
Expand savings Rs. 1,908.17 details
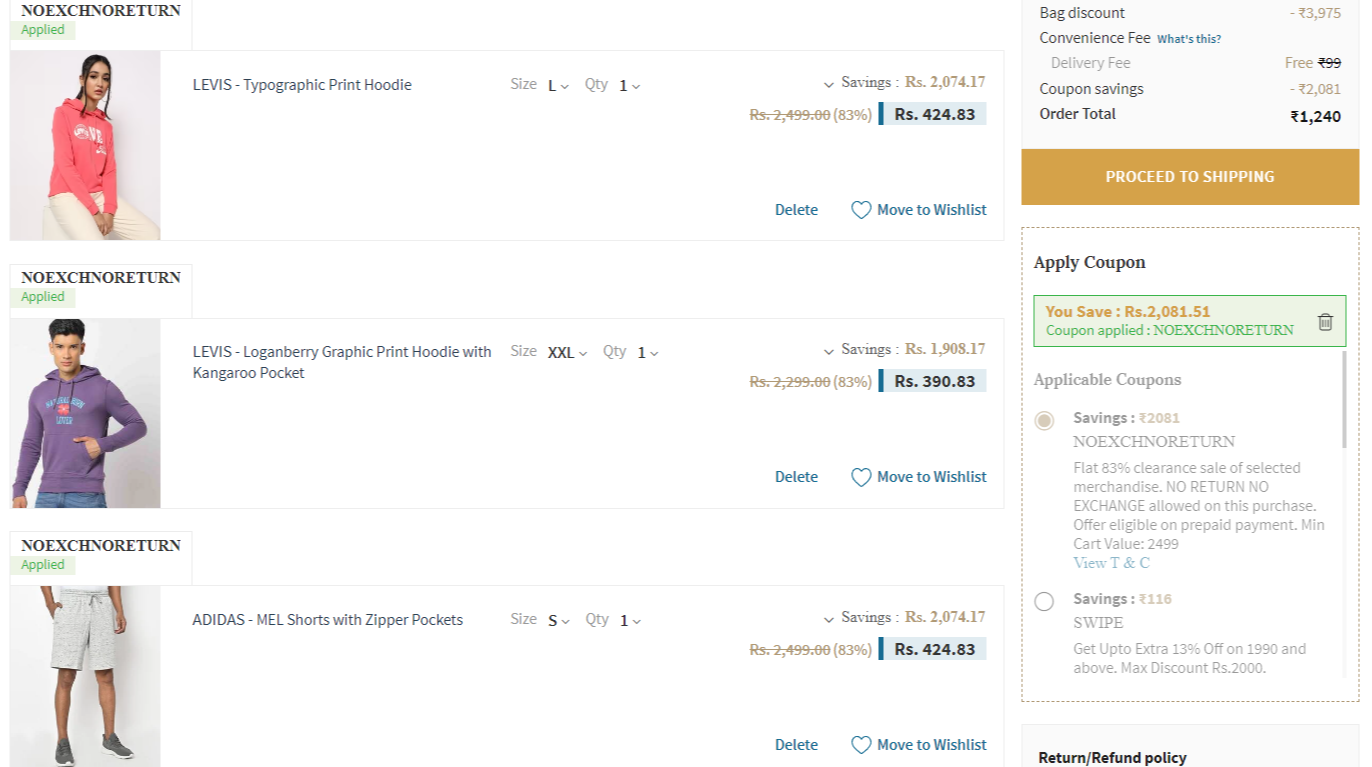[828, 352]
